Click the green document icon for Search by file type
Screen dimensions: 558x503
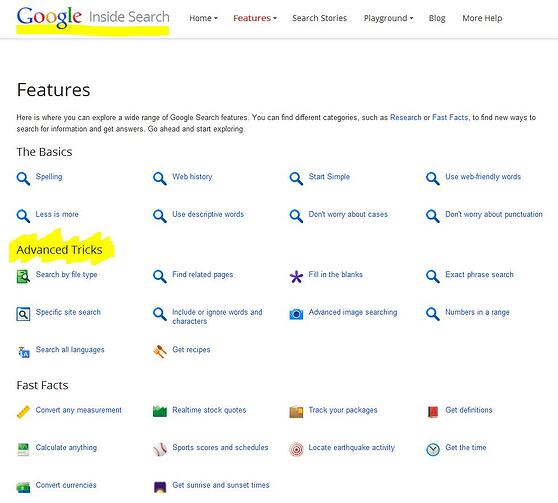23,276
